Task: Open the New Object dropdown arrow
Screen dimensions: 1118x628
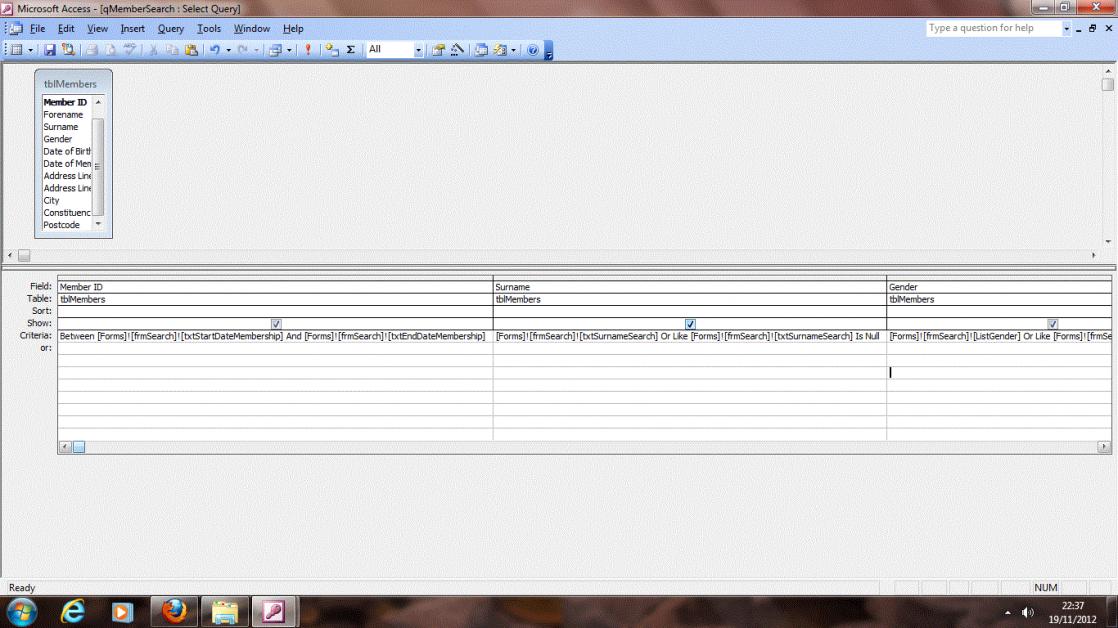Action: click(513, 50)
